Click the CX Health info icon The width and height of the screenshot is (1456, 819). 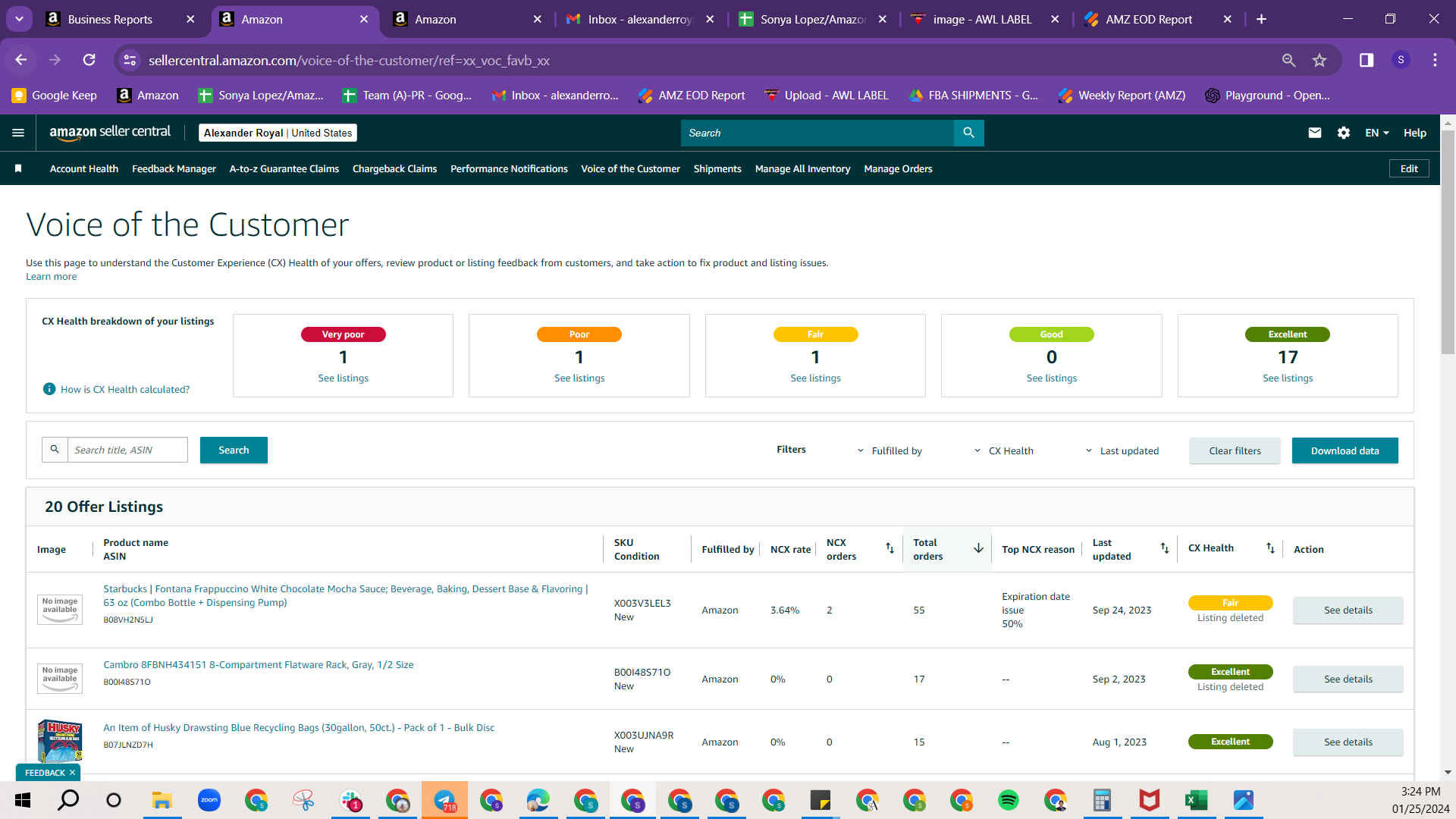point(49,389)
